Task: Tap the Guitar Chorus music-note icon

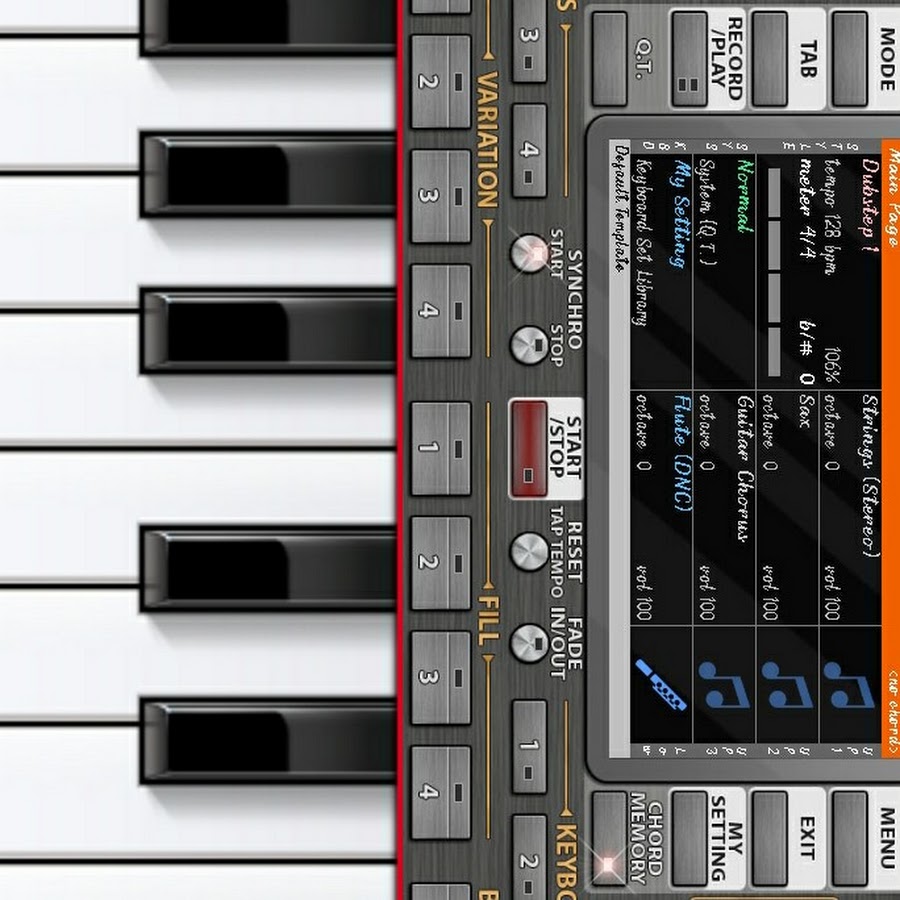Action: point(724,686)
